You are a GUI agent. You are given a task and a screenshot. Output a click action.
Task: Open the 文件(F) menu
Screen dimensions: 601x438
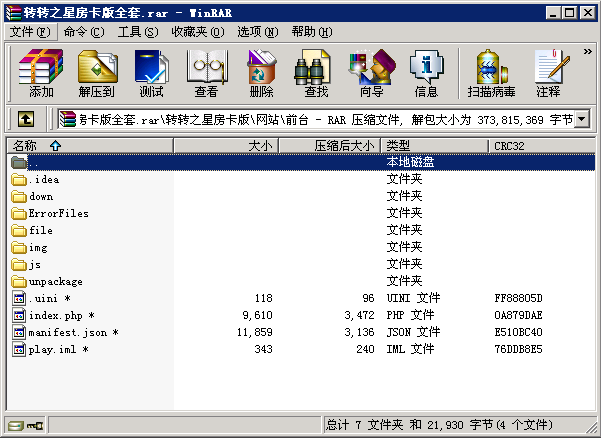point(28,32)
